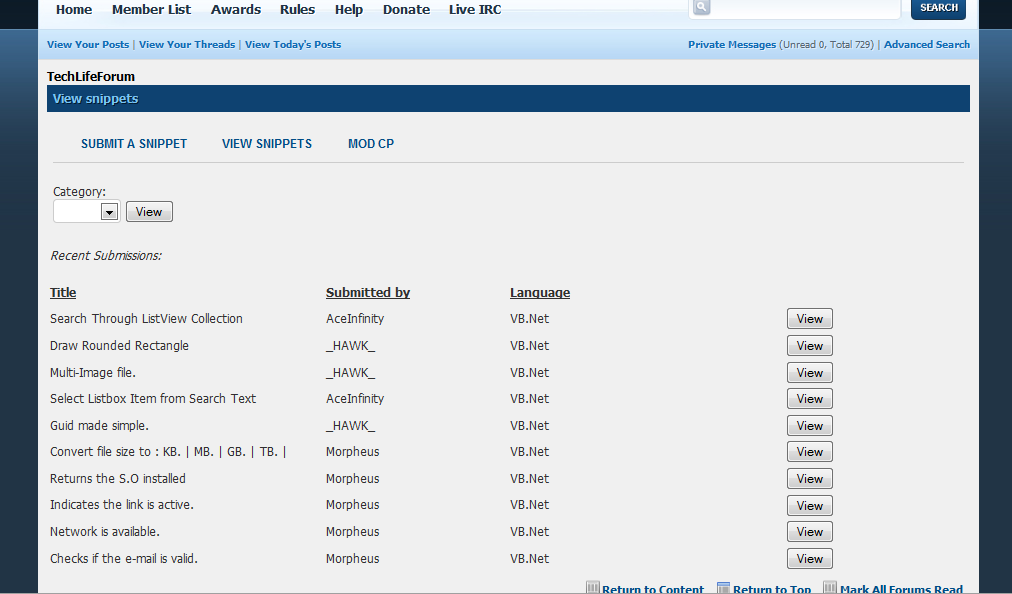View the Guid made simple snippet
This screenshot has width=1012, height=594.
tap(809, 426)
